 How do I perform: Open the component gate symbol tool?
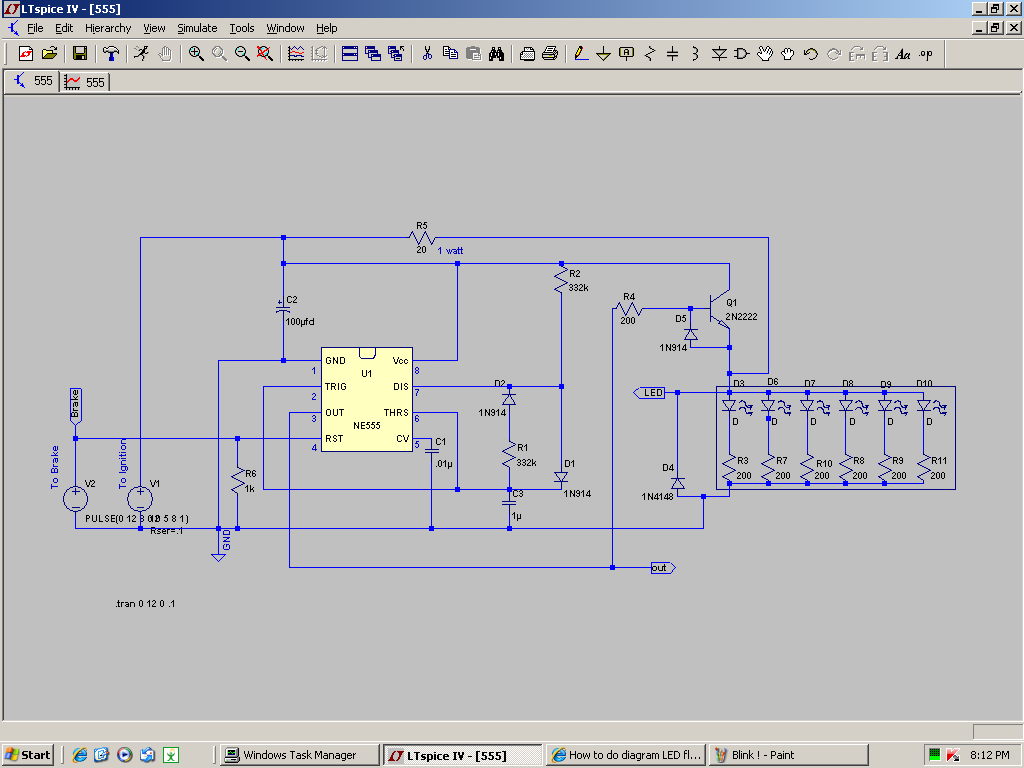(x=742, y=54)
